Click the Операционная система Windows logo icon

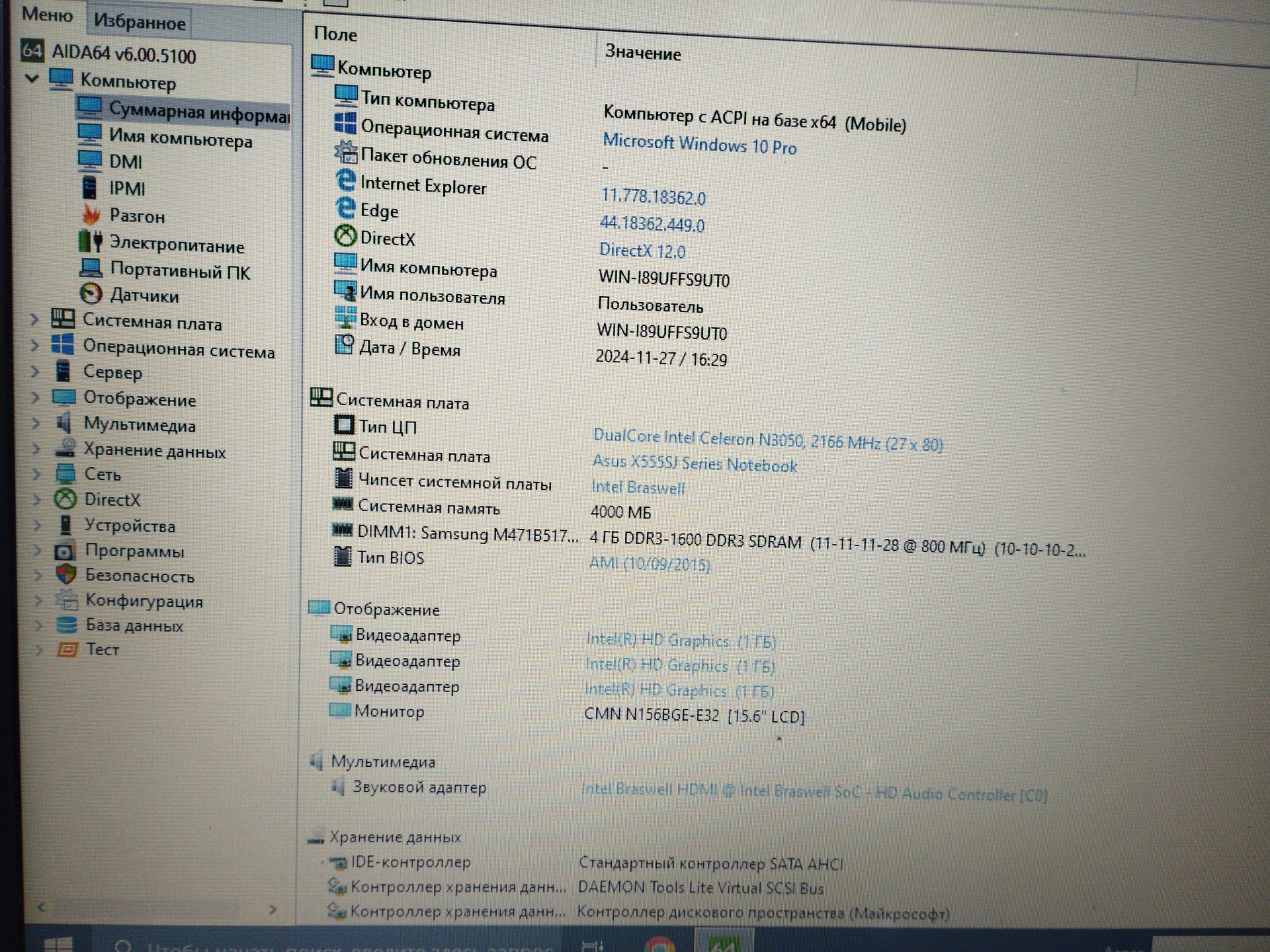(x=345, y=124)
